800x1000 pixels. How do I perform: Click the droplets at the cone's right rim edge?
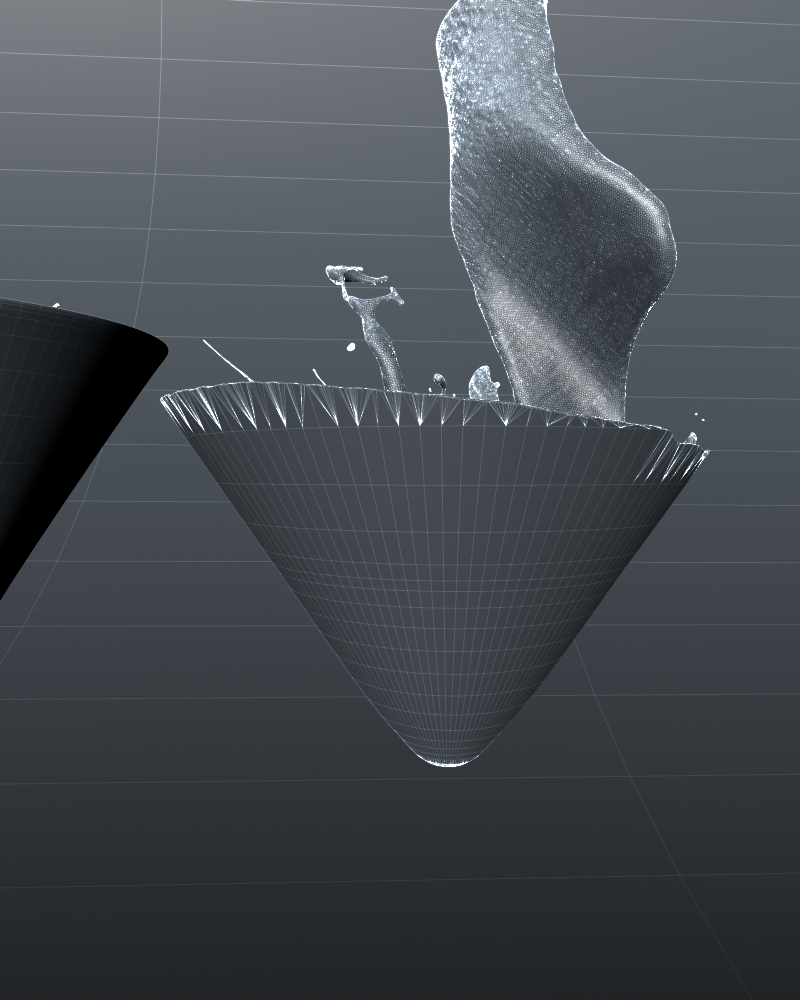[692, 438]
